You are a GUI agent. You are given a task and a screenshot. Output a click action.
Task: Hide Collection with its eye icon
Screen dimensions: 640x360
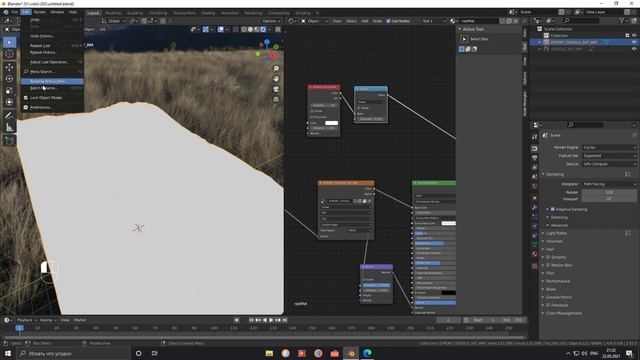634,36
